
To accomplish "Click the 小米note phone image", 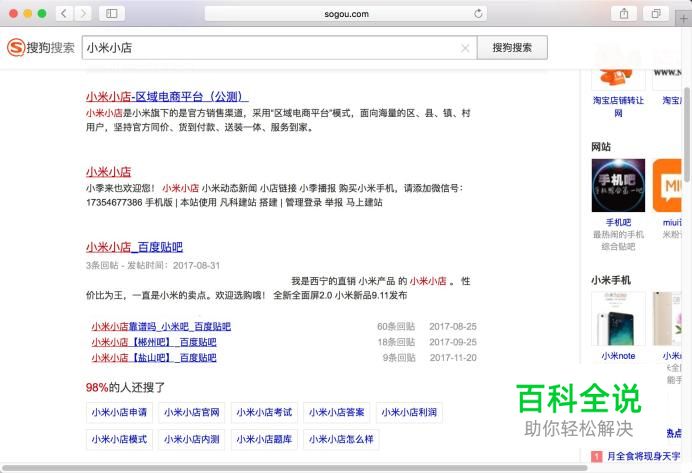I will tap(618, 319).
